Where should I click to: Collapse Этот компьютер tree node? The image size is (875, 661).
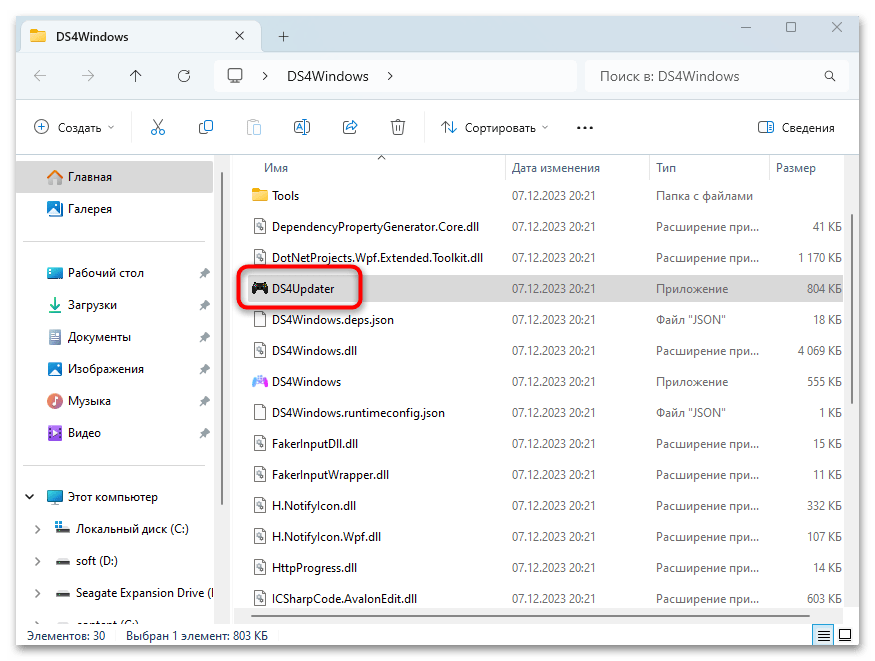pos(30,496)
